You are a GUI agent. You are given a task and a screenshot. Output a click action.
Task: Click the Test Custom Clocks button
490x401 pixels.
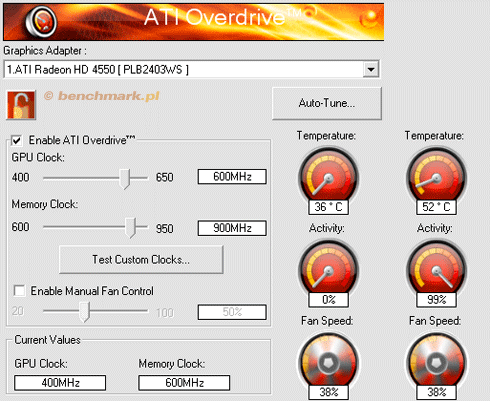click(141, 260)
